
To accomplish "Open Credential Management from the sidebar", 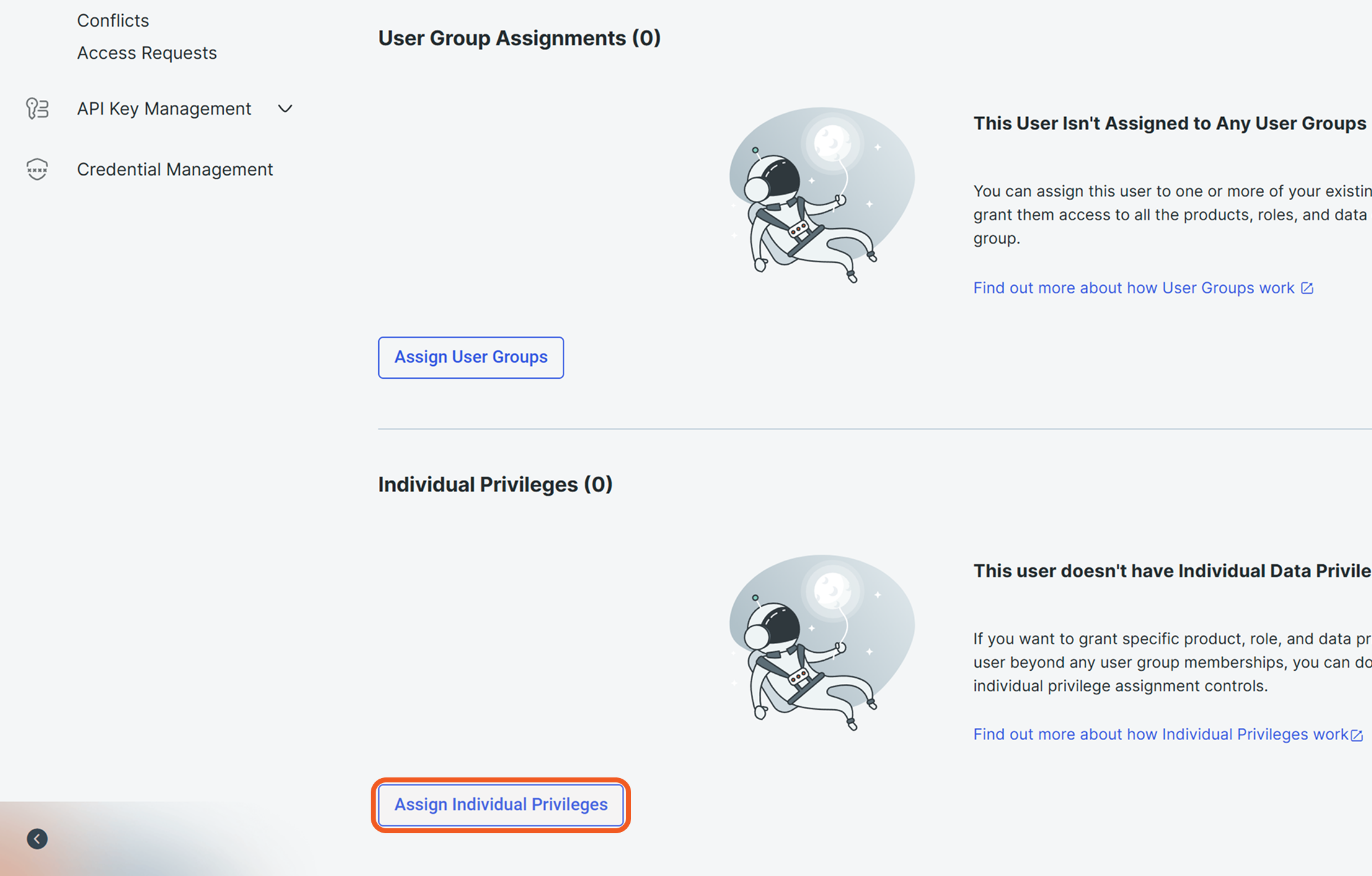I will 174,169.
